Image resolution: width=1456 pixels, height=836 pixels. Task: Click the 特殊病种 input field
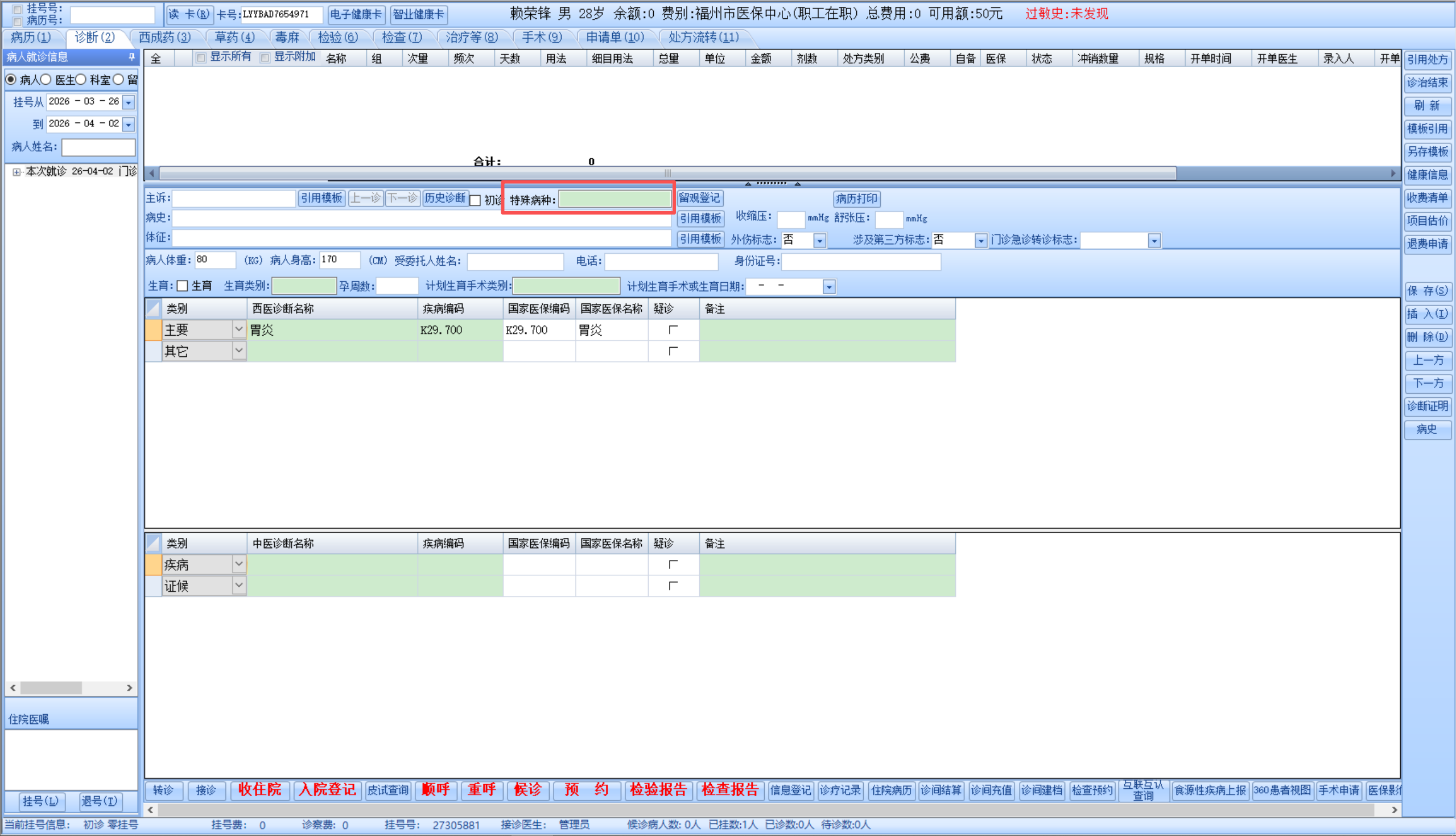[614, 199]
